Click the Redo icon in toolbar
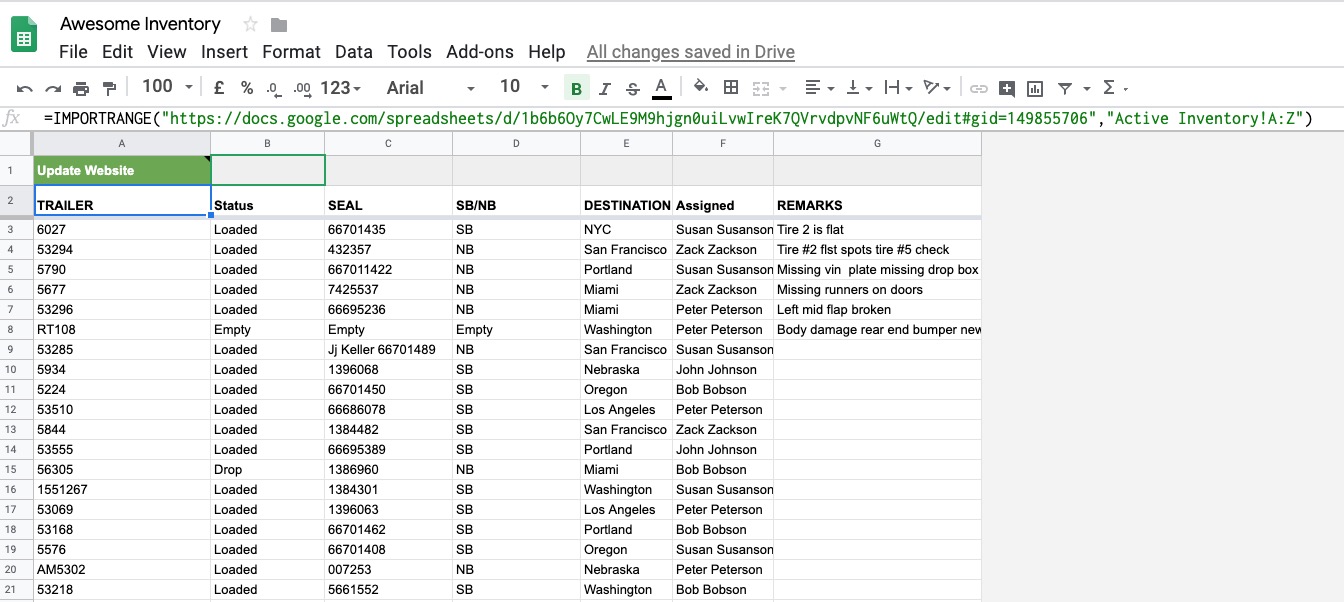 (x=53, y=88)
